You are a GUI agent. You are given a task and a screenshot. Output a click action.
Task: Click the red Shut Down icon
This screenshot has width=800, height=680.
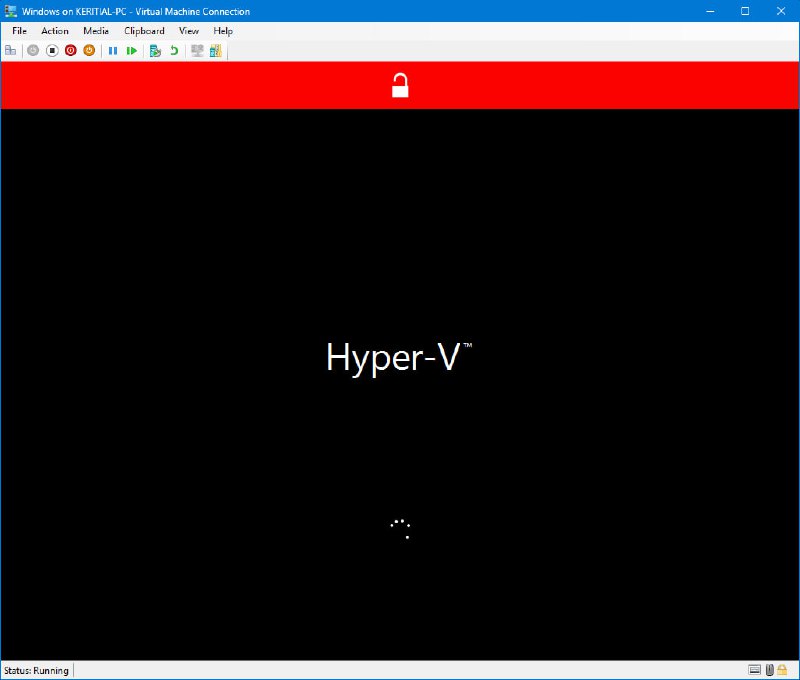coord(71,50)
